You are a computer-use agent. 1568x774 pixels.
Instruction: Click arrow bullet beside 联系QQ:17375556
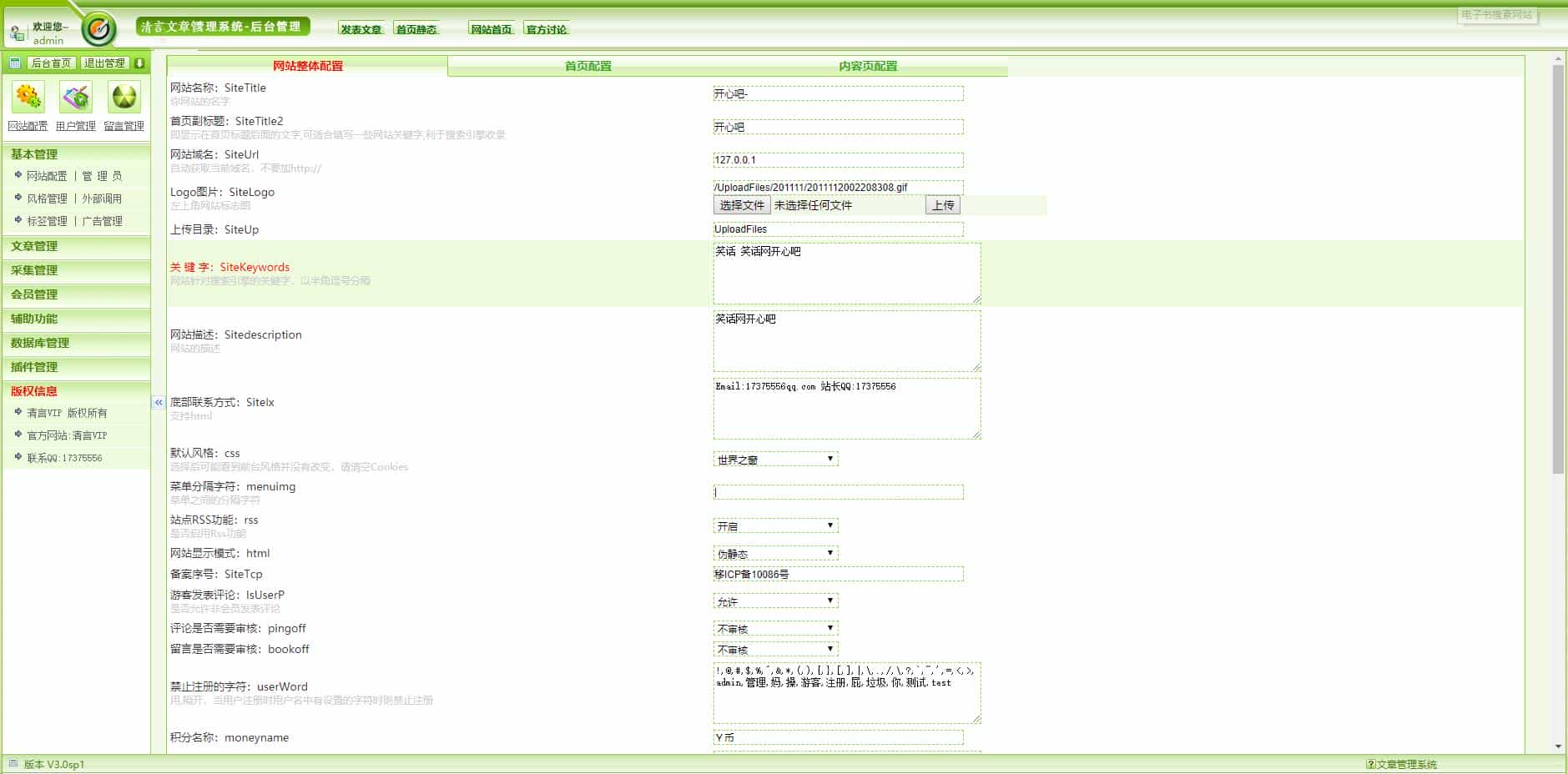coord(18,457)
